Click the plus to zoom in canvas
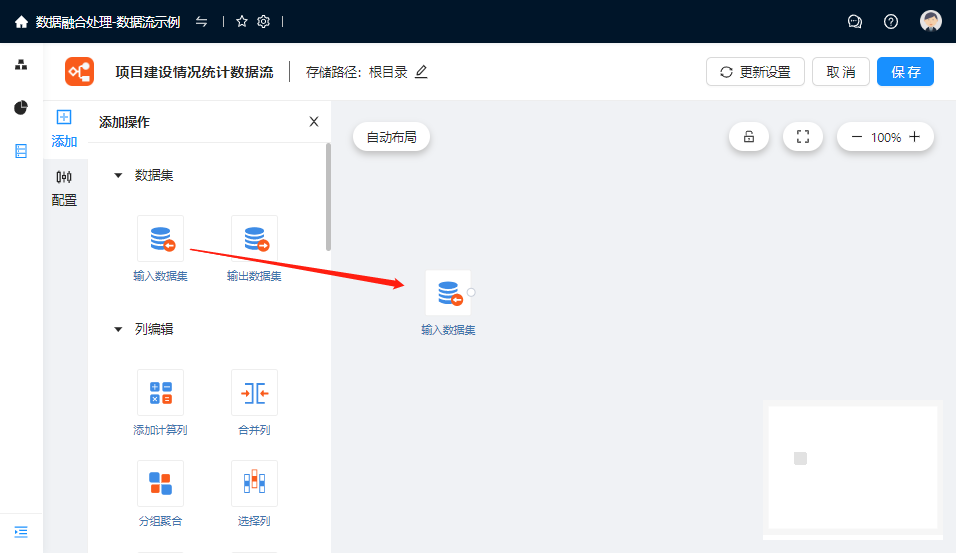 [914, 137]
